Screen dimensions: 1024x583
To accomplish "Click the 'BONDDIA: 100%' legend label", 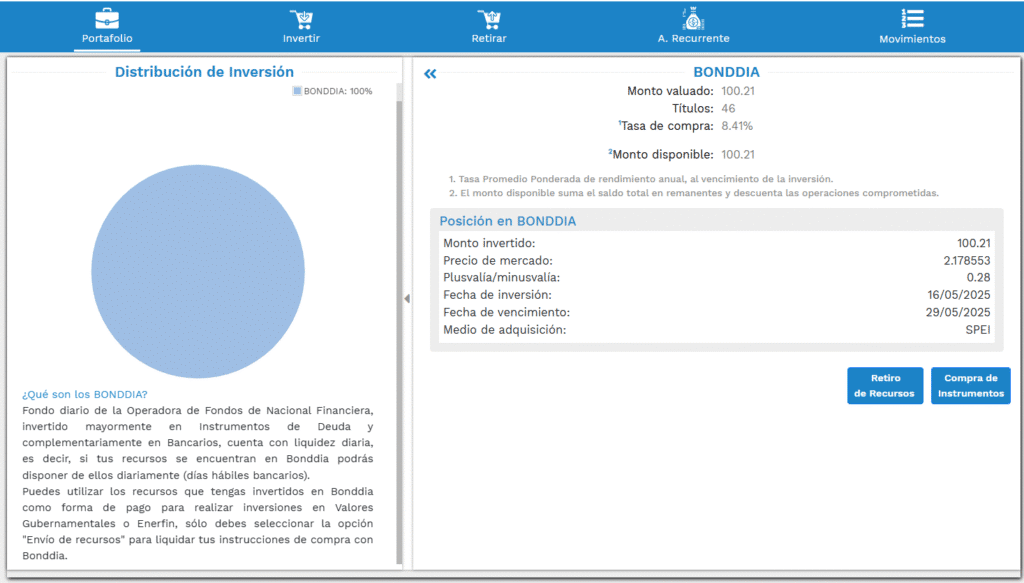I will [x=338, y=91].
